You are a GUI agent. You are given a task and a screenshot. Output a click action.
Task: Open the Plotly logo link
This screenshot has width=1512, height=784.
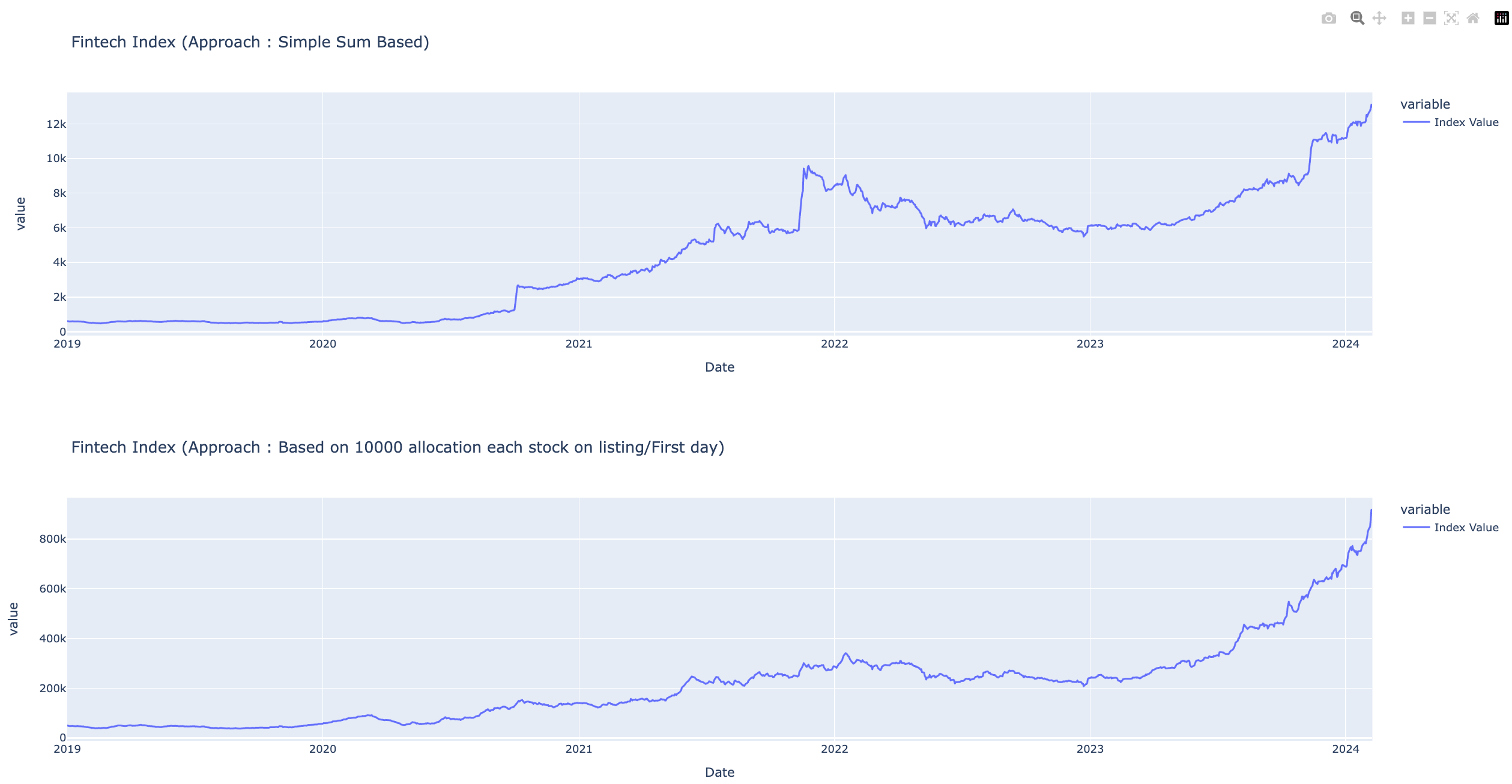click(x=1501, y=19)
